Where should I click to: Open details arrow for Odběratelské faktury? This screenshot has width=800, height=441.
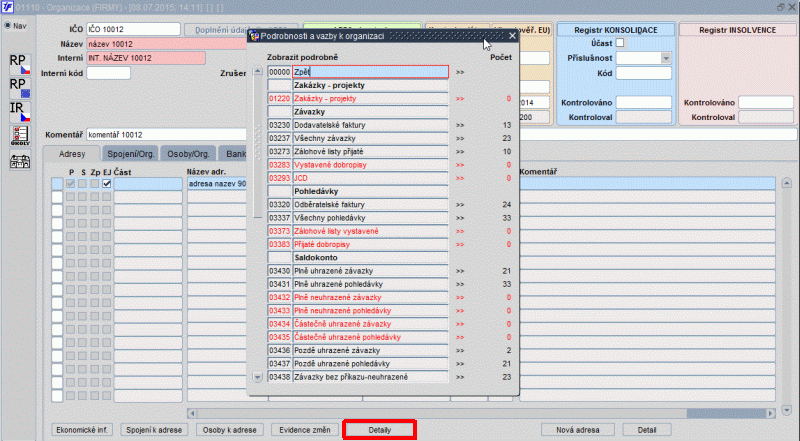tap(460, 205)
